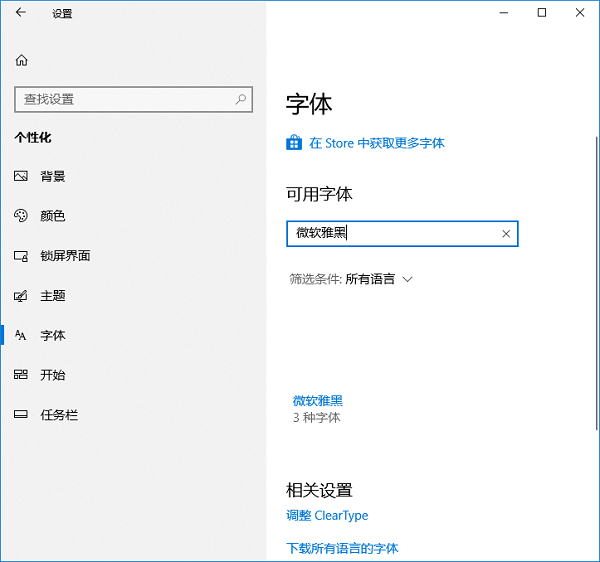Minimize the Settings window
Image resolution: width=600 pixels, height=562 pixels.
[504, 13]
